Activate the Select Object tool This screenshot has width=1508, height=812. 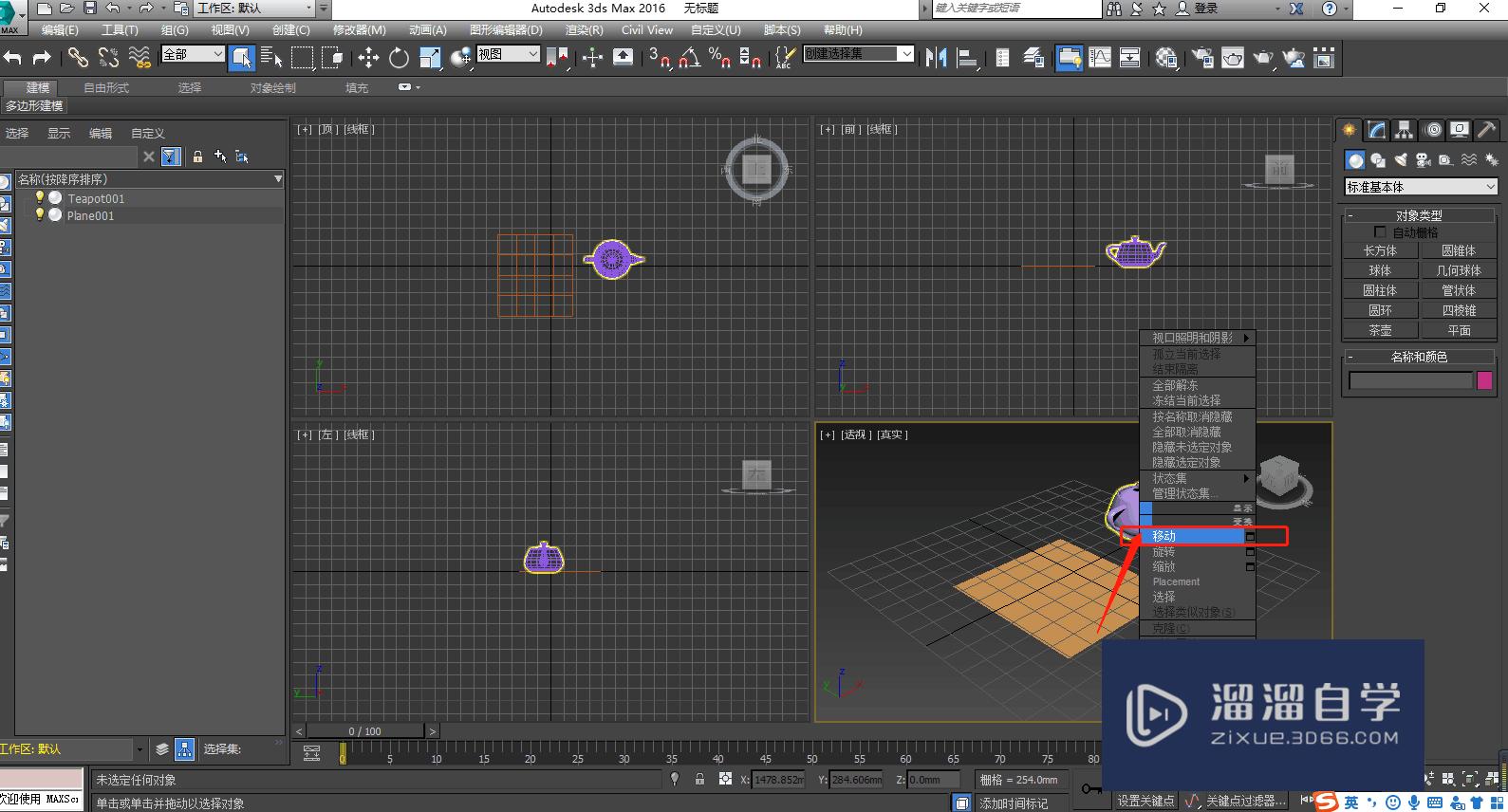click(x=241, y=58)
